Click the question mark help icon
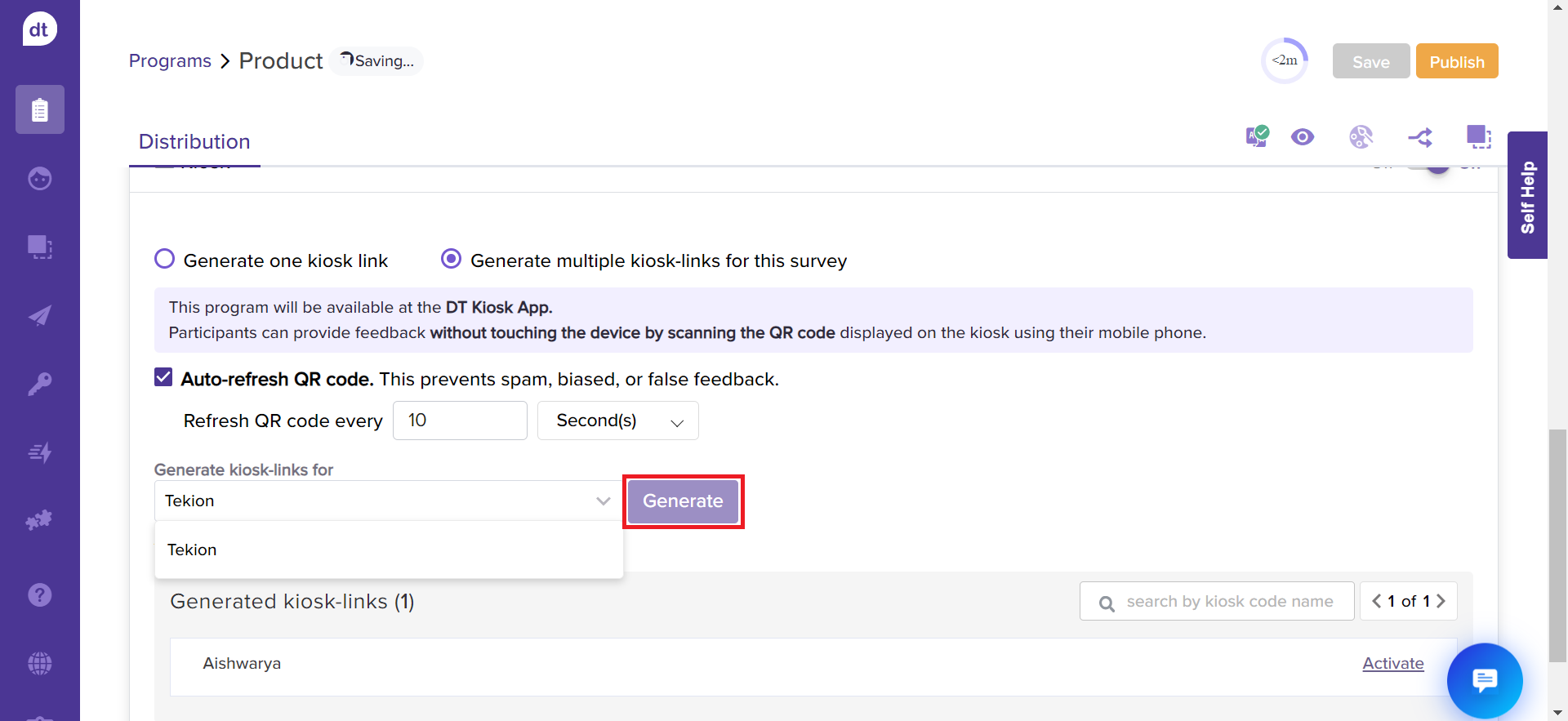The height and width of the screenshot is (721, 1568). 39,594
